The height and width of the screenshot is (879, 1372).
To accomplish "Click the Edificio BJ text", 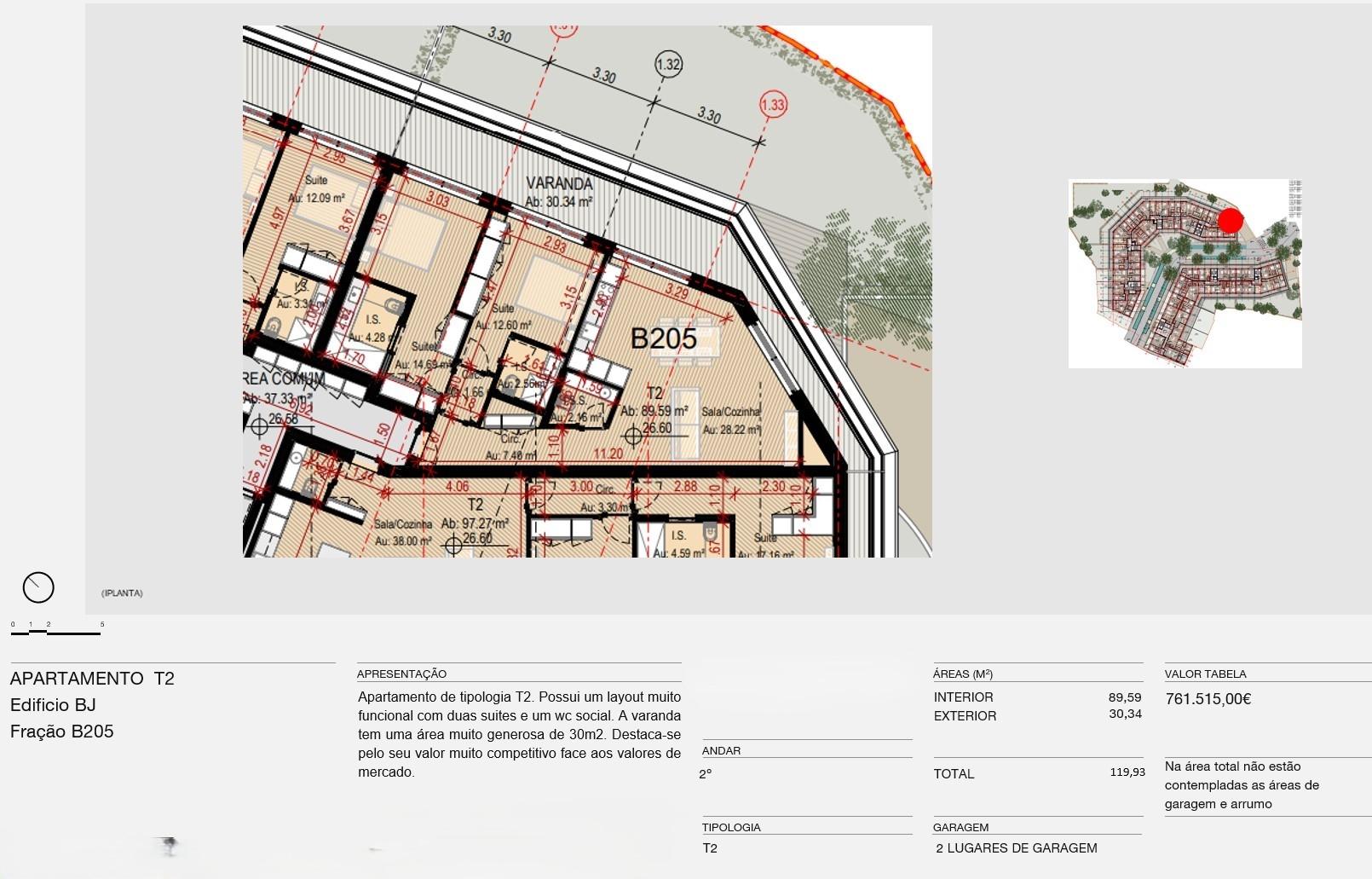I will tap(53, 705).
